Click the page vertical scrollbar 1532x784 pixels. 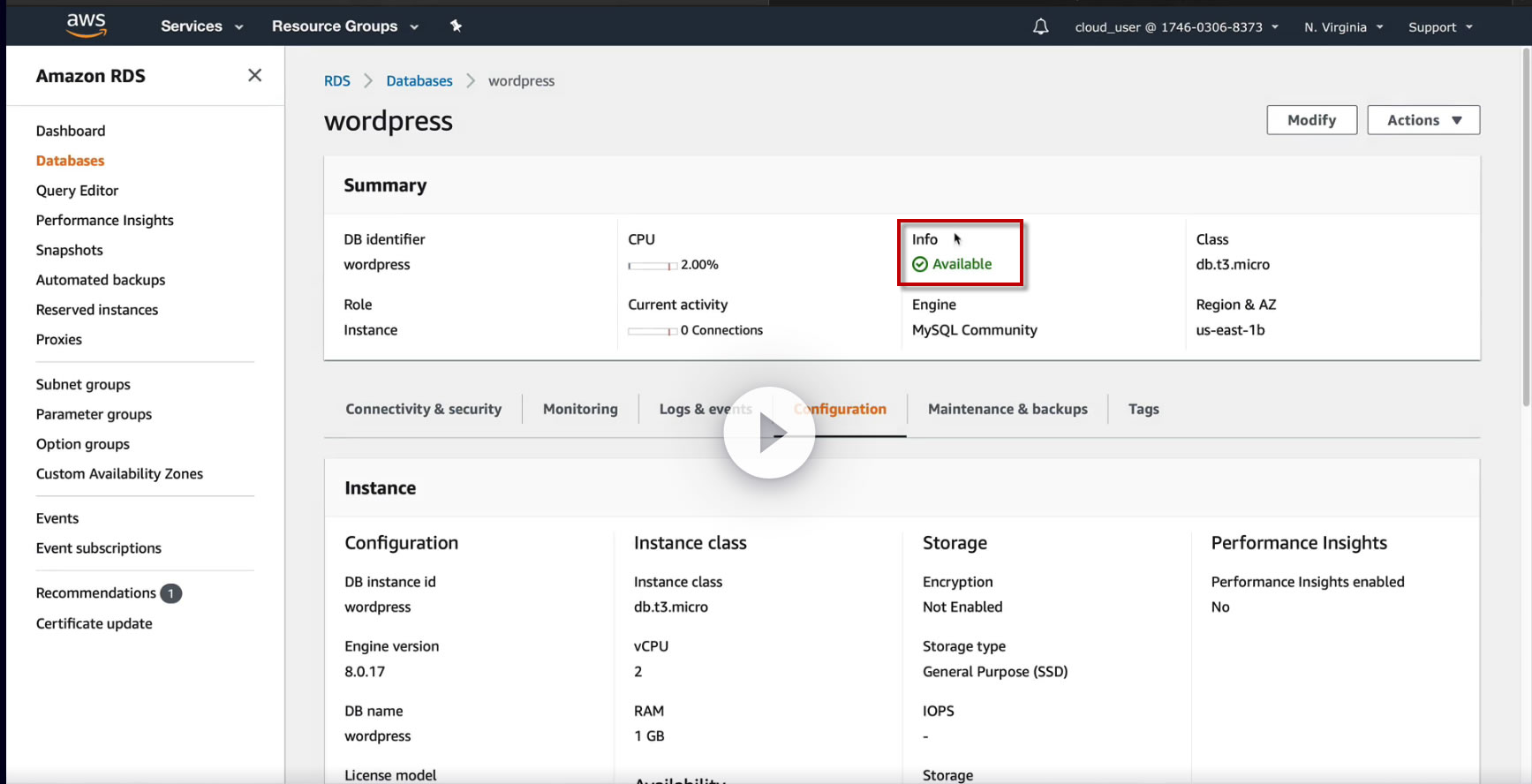(1525, 221)
